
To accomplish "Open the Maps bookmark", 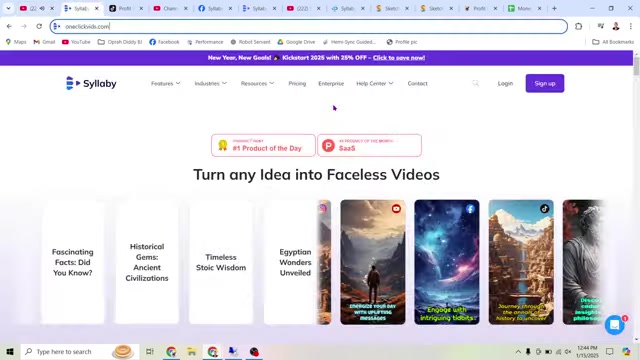I will pos(16,42).
